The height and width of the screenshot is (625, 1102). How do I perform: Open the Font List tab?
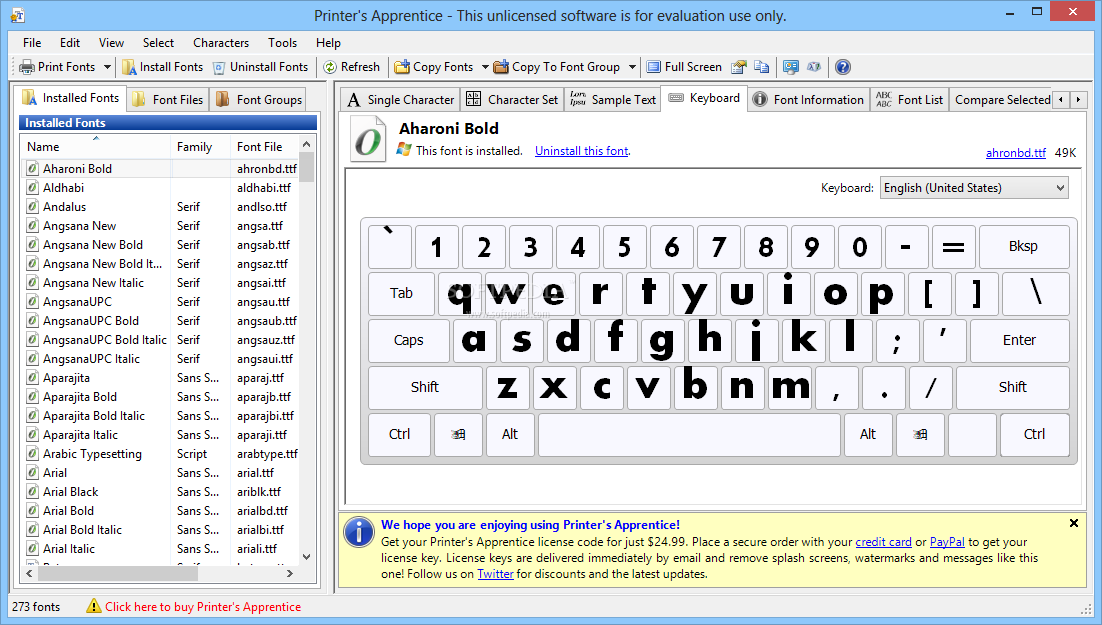pos(909,100)
